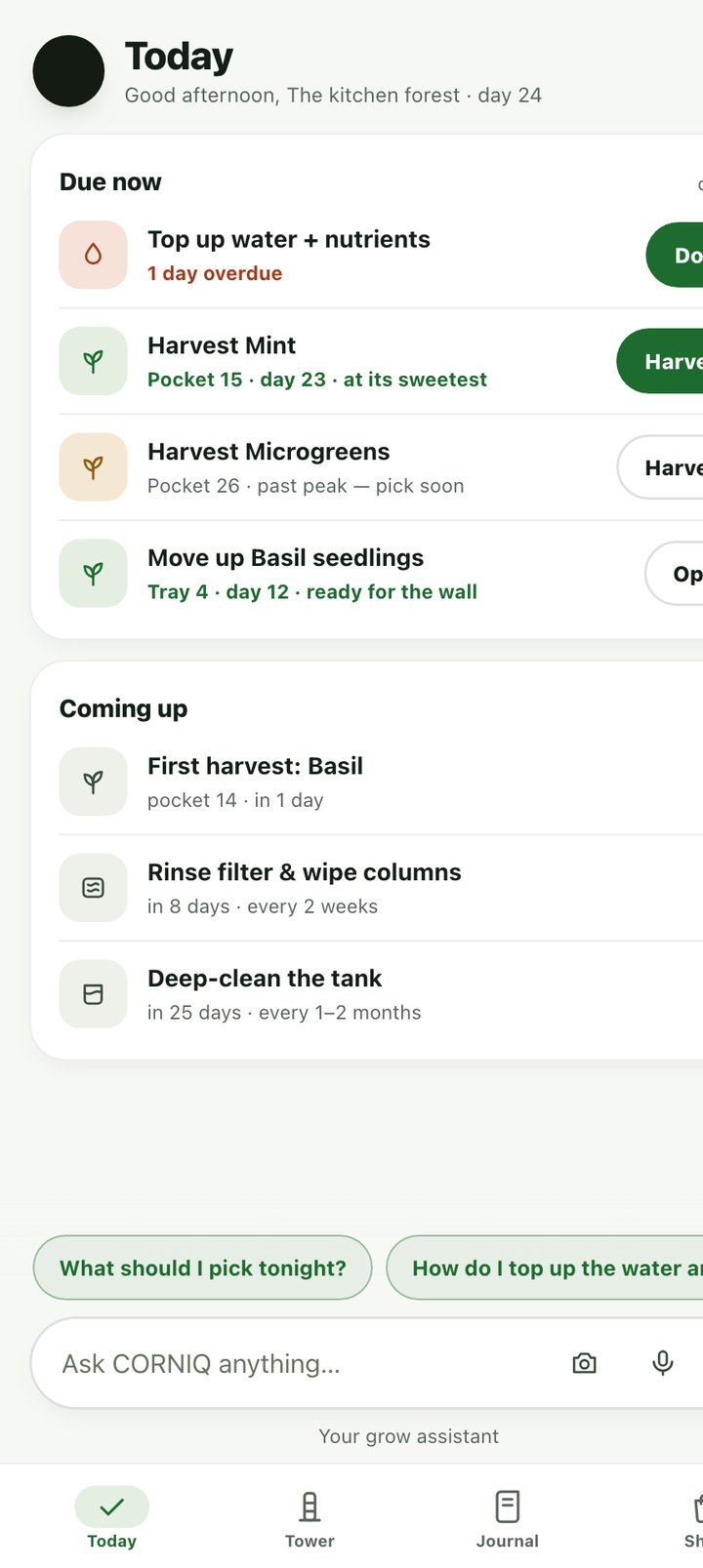Click the green sprout icon beside Harvest Mint

[93, 361]
